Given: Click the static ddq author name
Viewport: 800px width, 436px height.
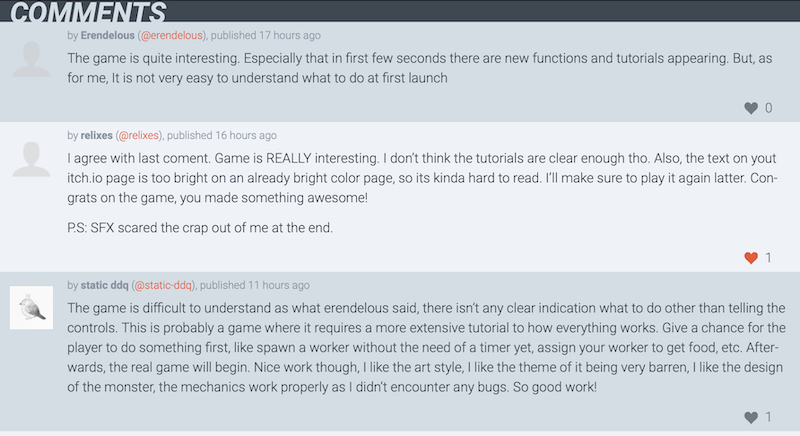Looking at the screenshot, I should coord(105,285).
